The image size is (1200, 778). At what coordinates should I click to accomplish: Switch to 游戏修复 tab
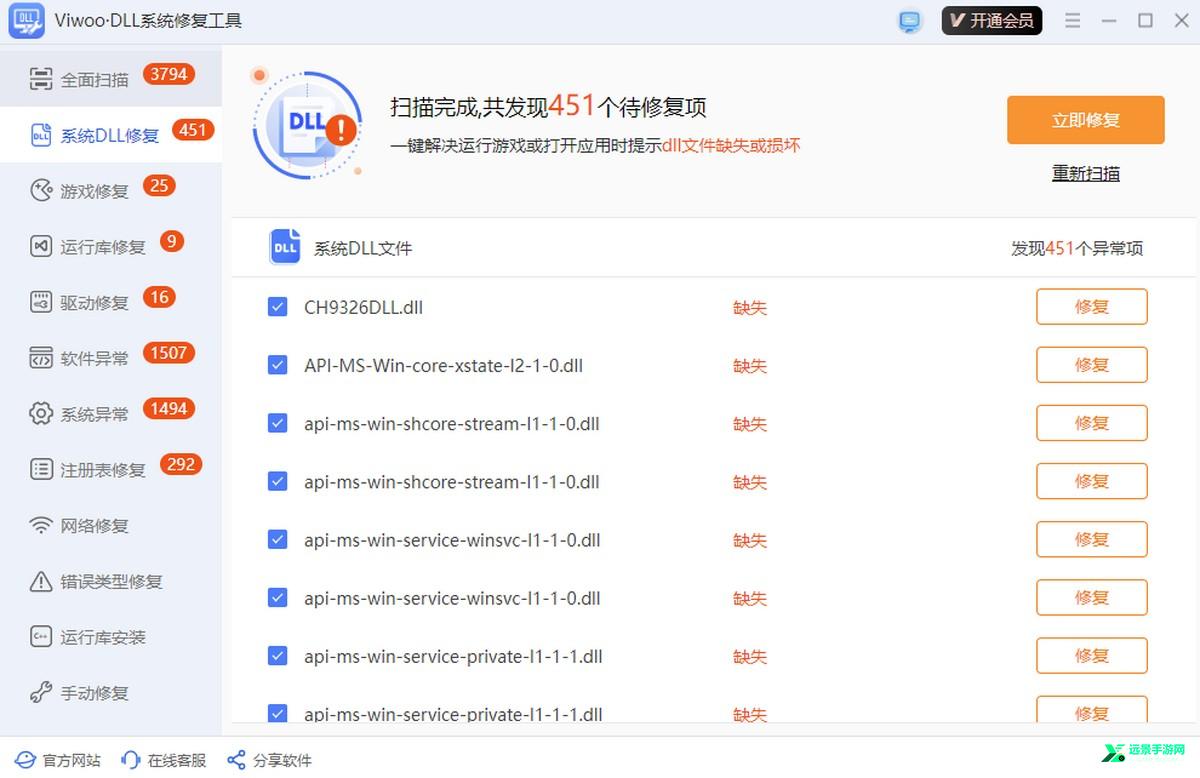tap(110, 191)
